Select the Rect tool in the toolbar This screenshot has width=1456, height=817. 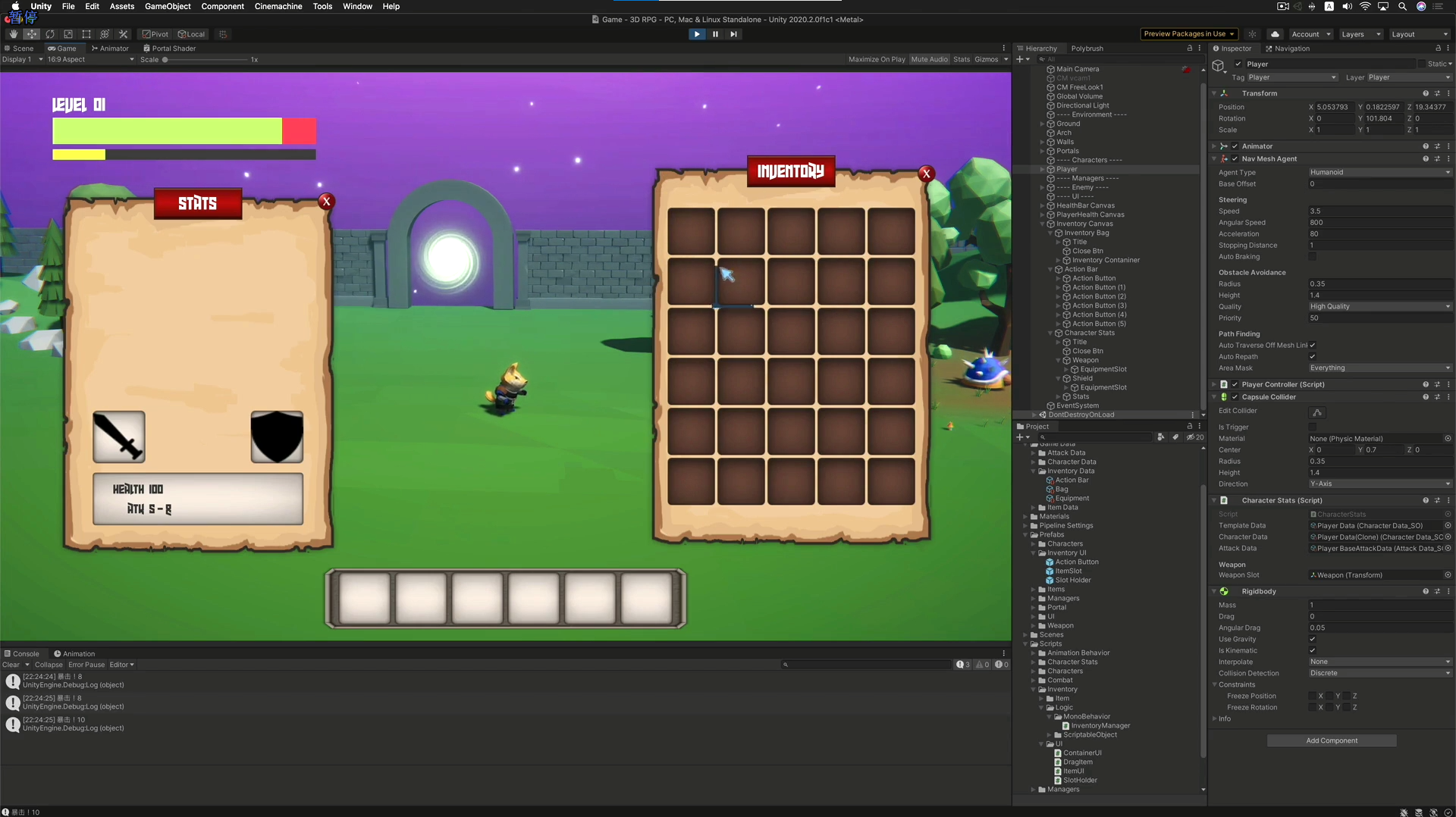pyautogui.click(x=86, y=34)
